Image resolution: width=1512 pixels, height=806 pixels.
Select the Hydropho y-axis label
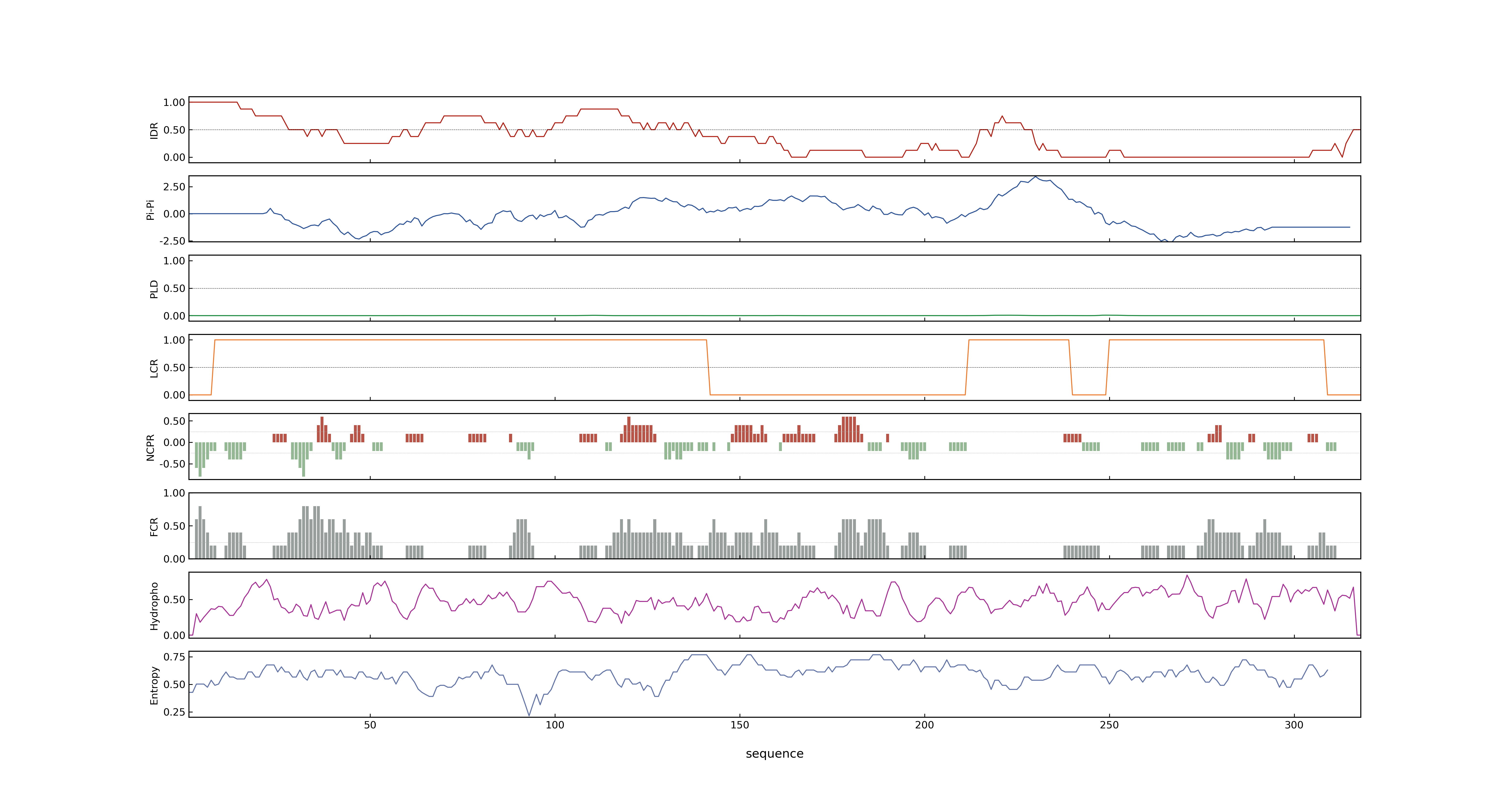154,606
